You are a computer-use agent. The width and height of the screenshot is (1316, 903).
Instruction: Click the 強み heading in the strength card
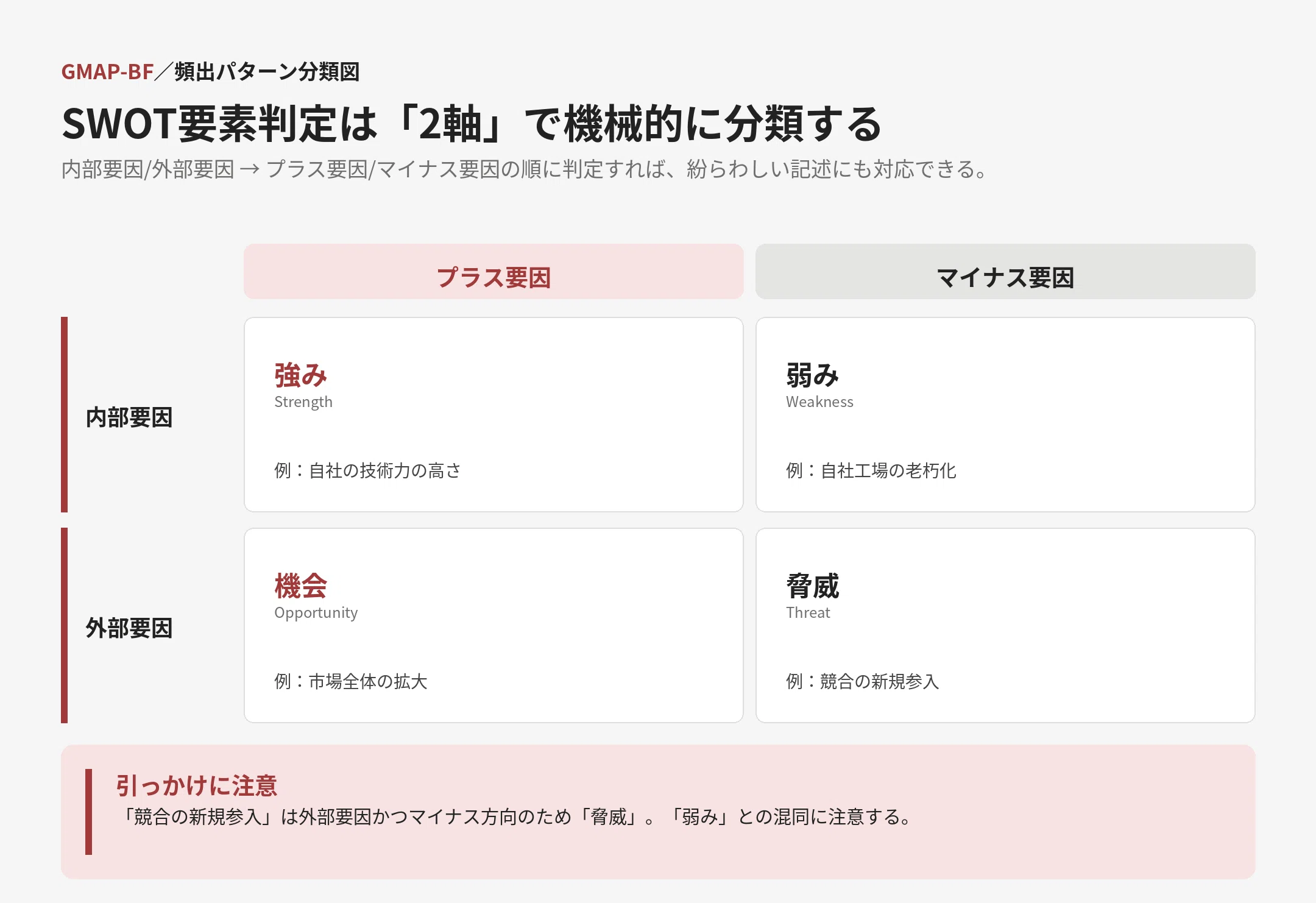301,375
